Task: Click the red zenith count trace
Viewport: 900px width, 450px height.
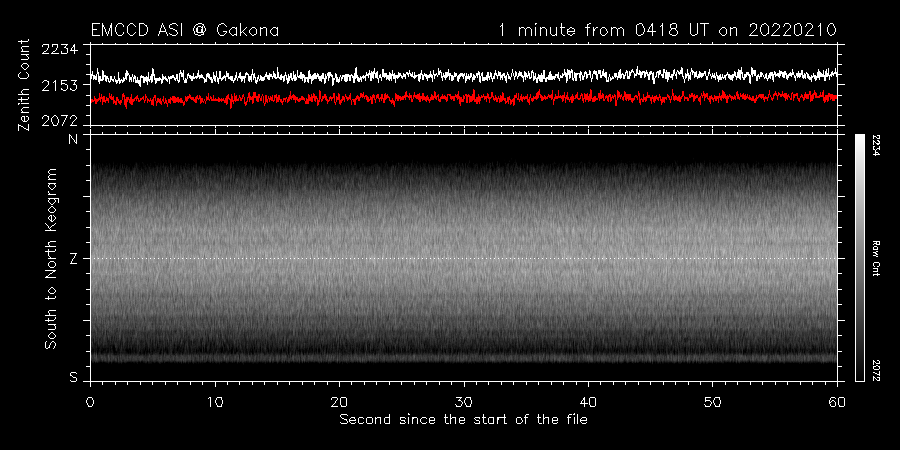Action: point(464,98)
